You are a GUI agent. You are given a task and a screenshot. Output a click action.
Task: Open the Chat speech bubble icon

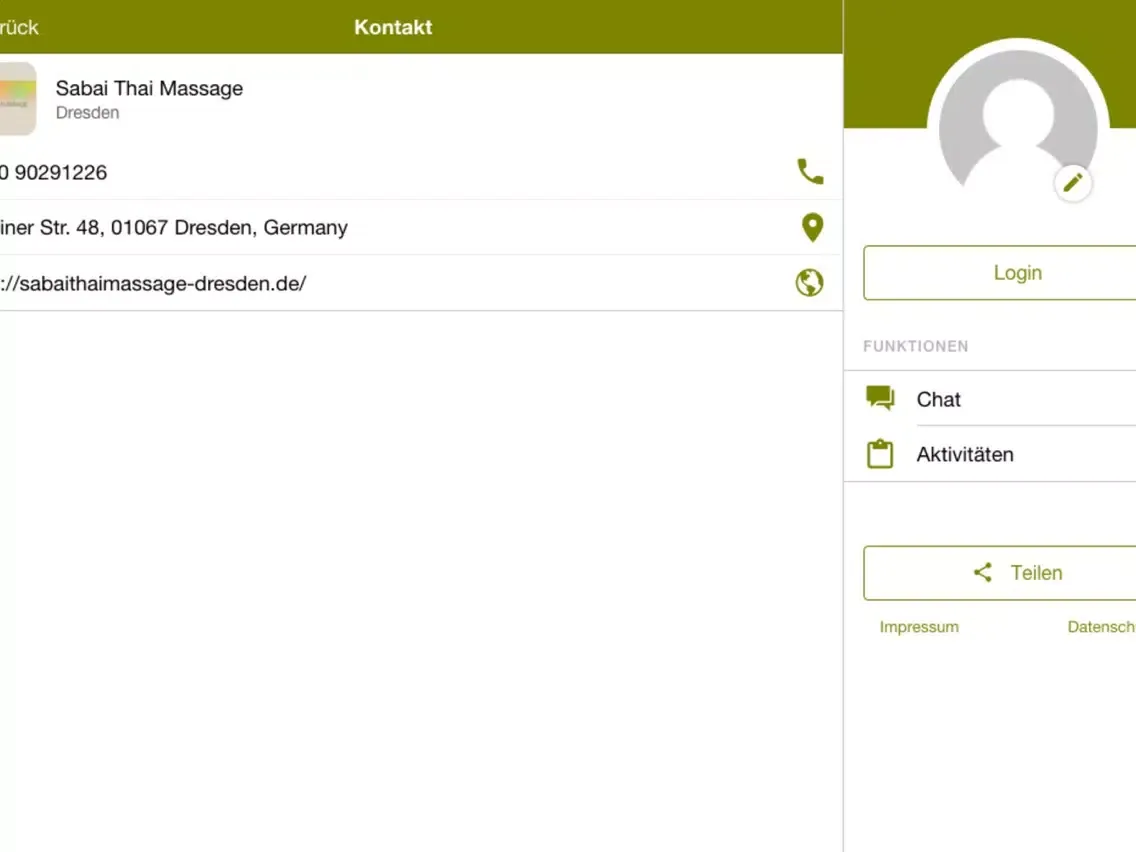880,398
